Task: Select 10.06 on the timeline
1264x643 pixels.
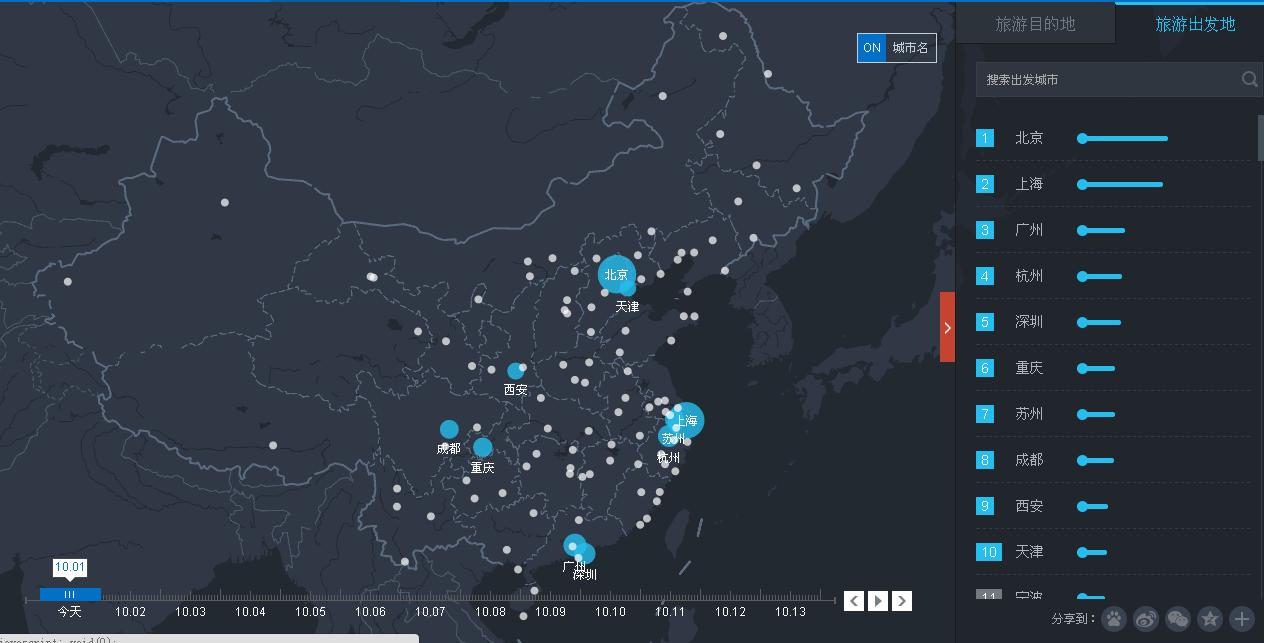Action: click(x=370, y=611)
